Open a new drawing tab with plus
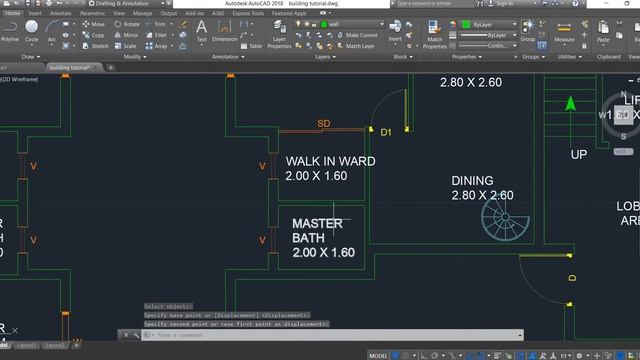Screen dimensions: 640x360 (111, 68)
